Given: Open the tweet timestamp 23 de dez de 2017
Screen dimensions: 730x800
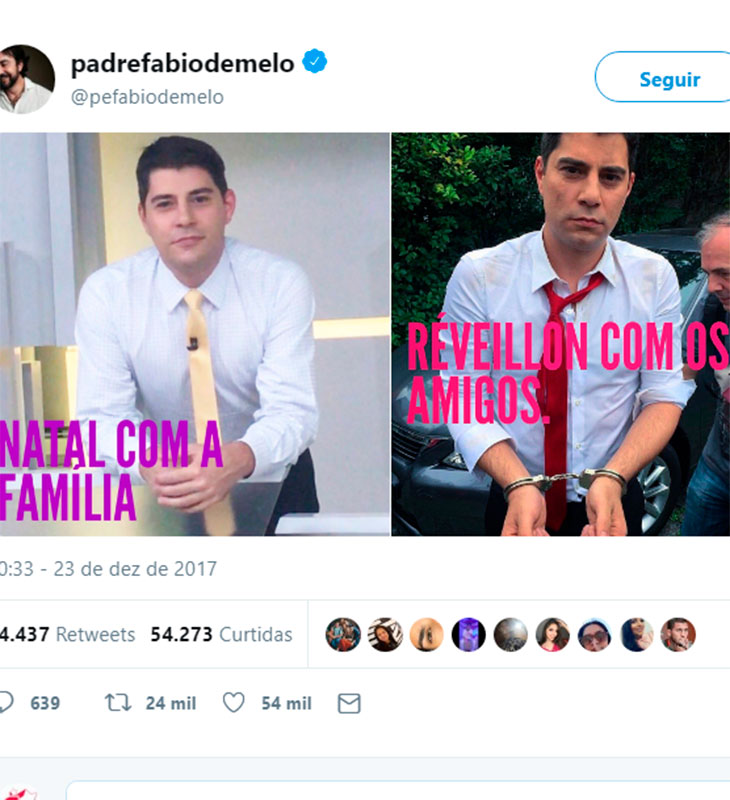Looking at the screenshot, I should (x=108, y=568).
